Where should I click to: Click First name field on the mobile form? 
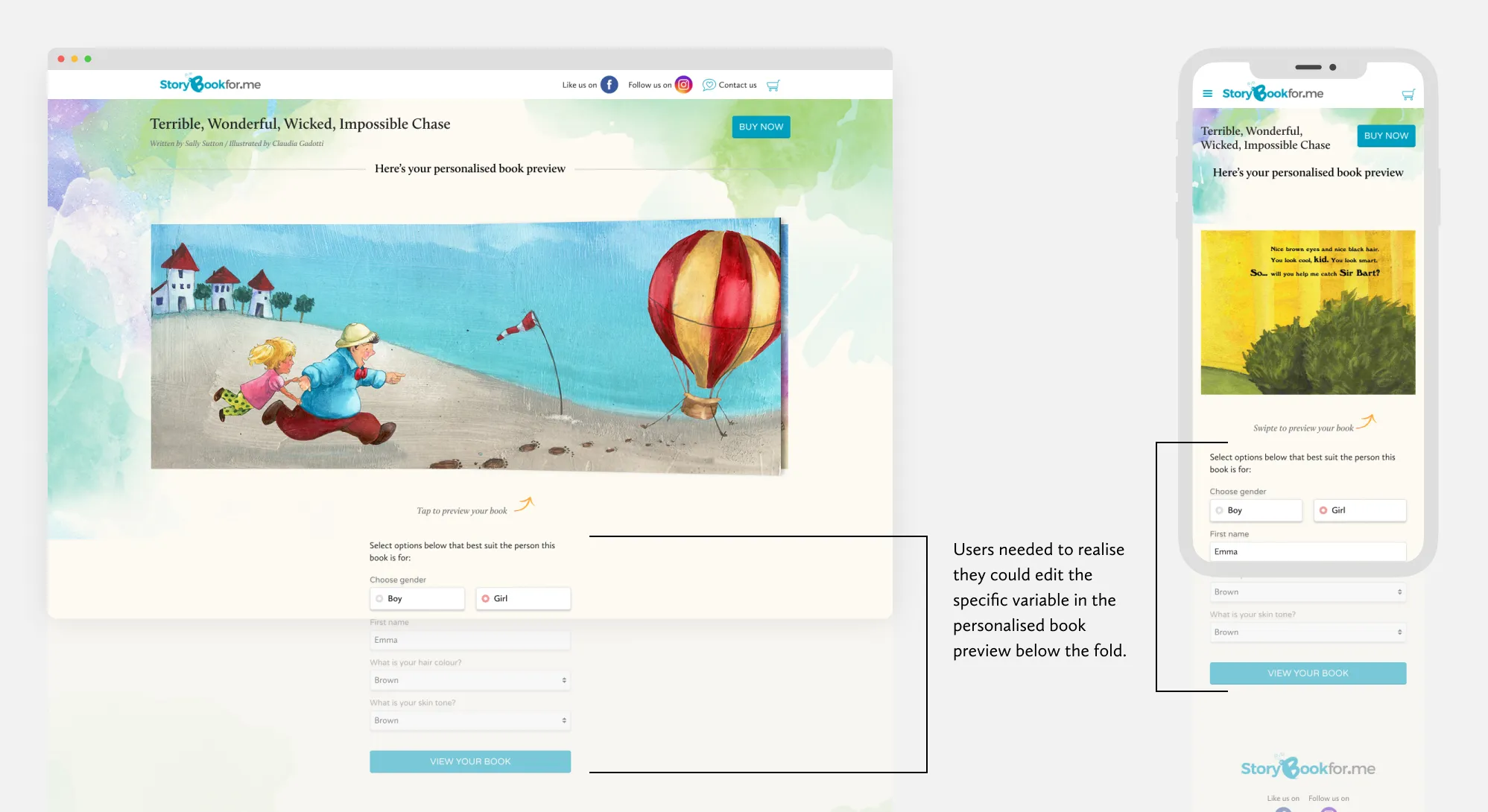point(1308,552)
